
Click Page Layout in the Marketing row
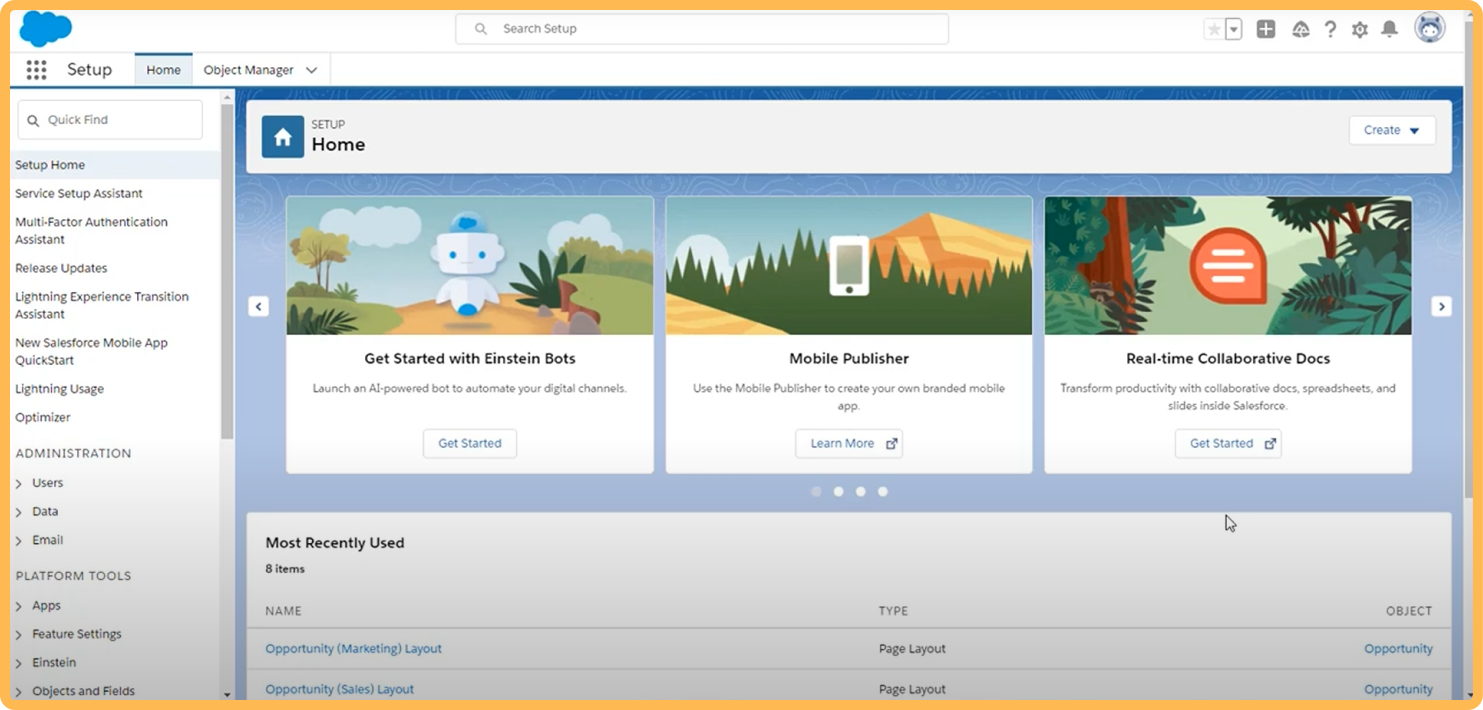(912, 649)
